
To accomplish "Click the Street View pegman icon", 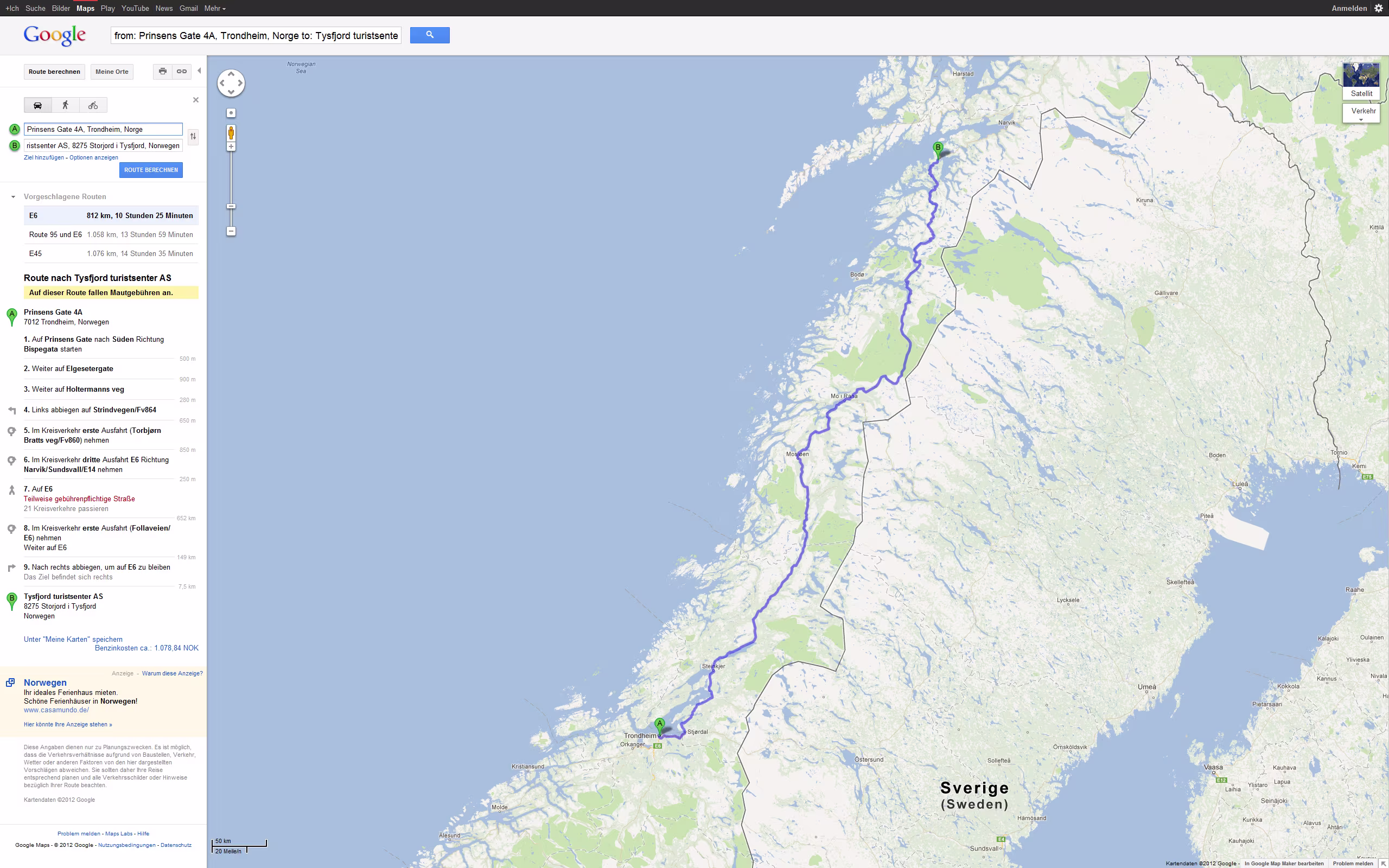I will [231, 133].
